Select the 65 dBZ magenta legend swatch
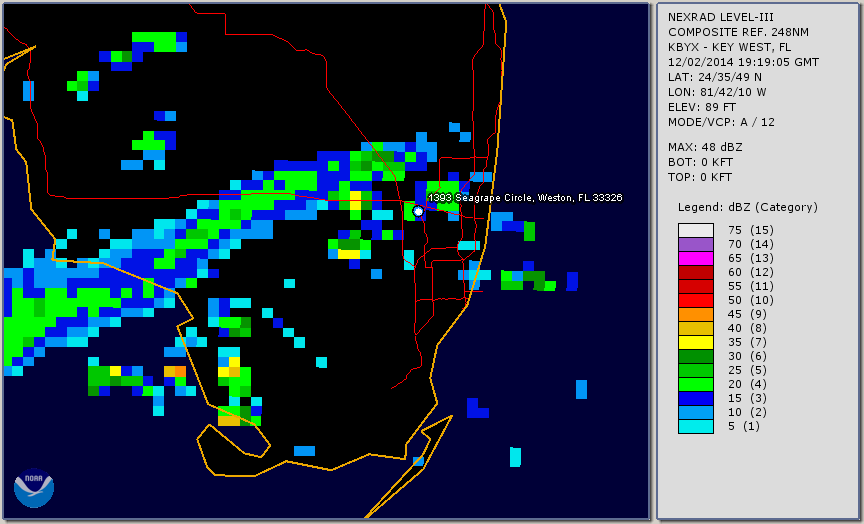The width and height of the screenshot is (864, 524). click(696, 258)
